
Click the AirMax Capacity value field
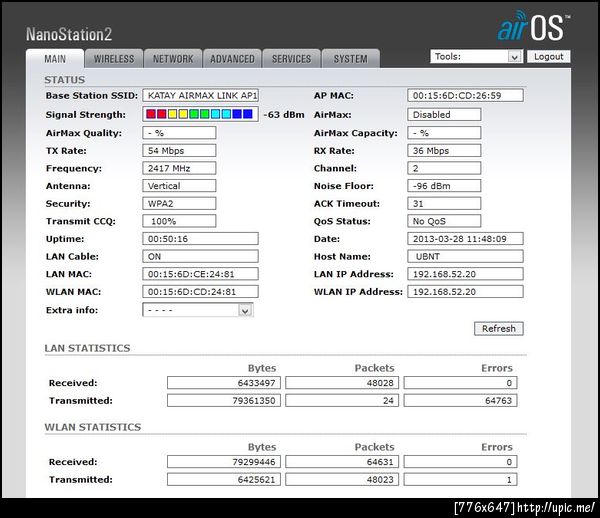444,133
